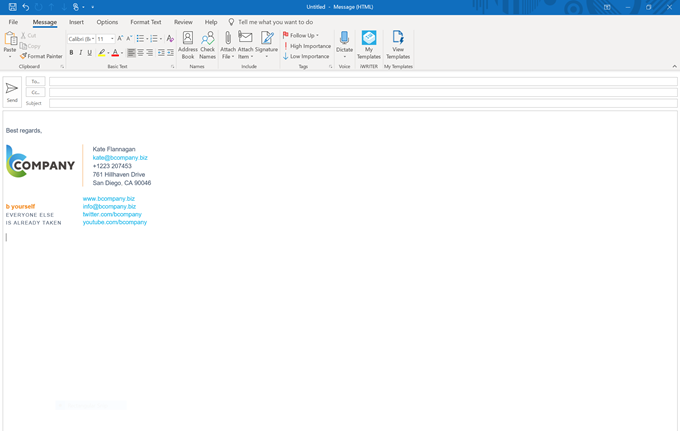Open the font size combo box
This screenshot has height=431, width=680.
105,39
